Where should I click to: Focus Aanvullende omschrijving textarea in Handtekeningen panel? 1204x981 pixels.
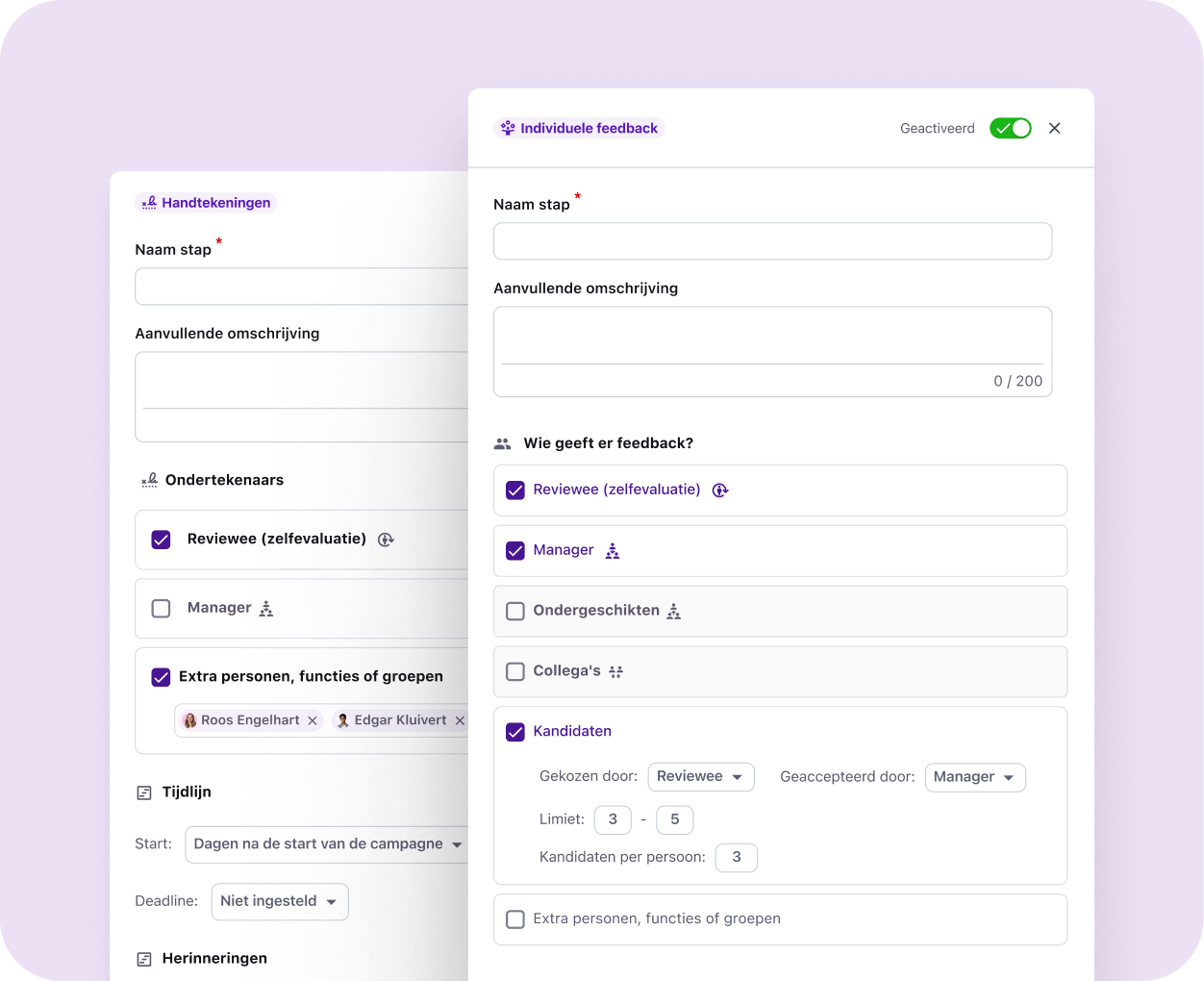coord(302,396)
